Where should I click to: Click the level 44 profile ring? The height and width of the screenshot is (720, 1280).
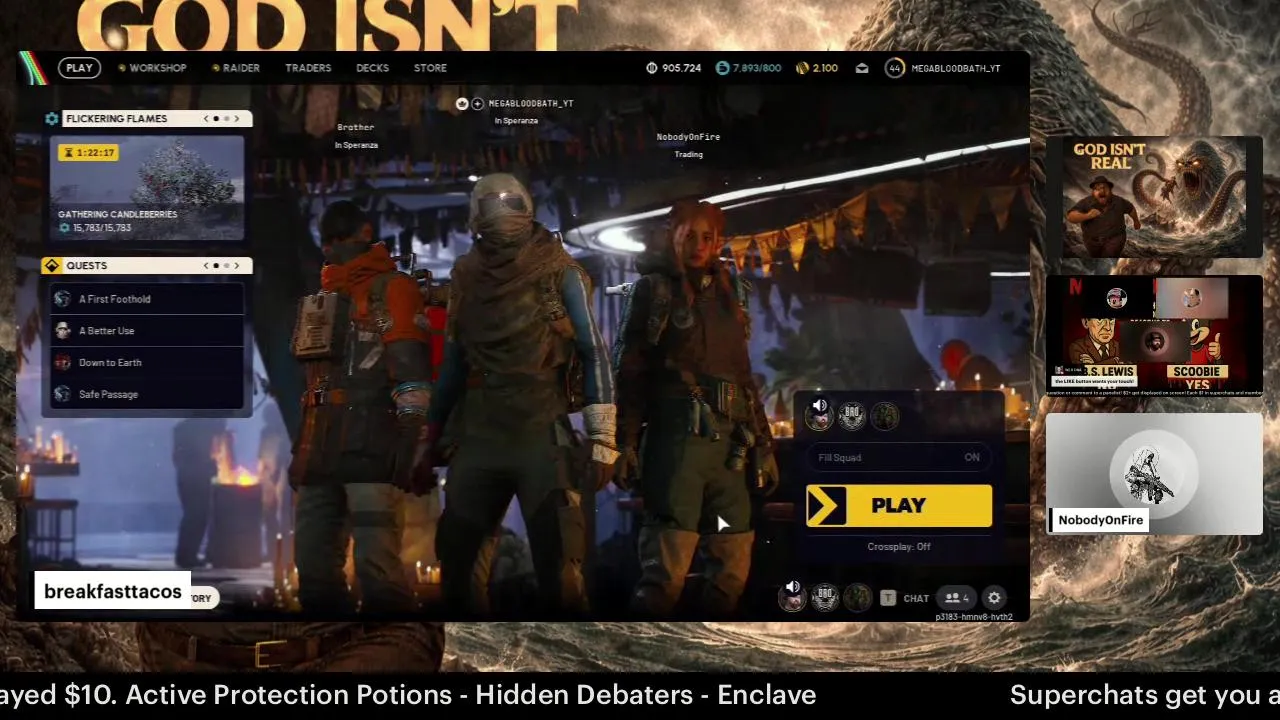894,68
